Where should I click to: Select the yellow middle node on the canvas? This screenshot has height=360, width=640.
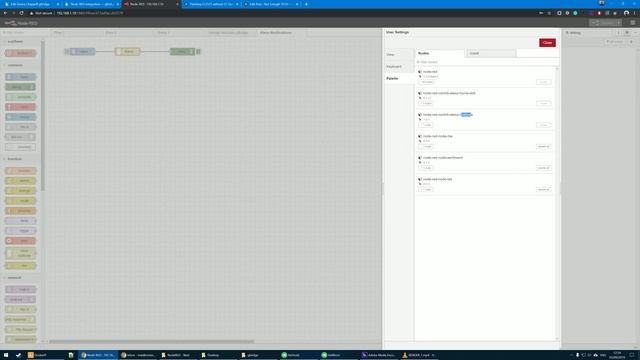pyautogui.click(x=127, y=51)
